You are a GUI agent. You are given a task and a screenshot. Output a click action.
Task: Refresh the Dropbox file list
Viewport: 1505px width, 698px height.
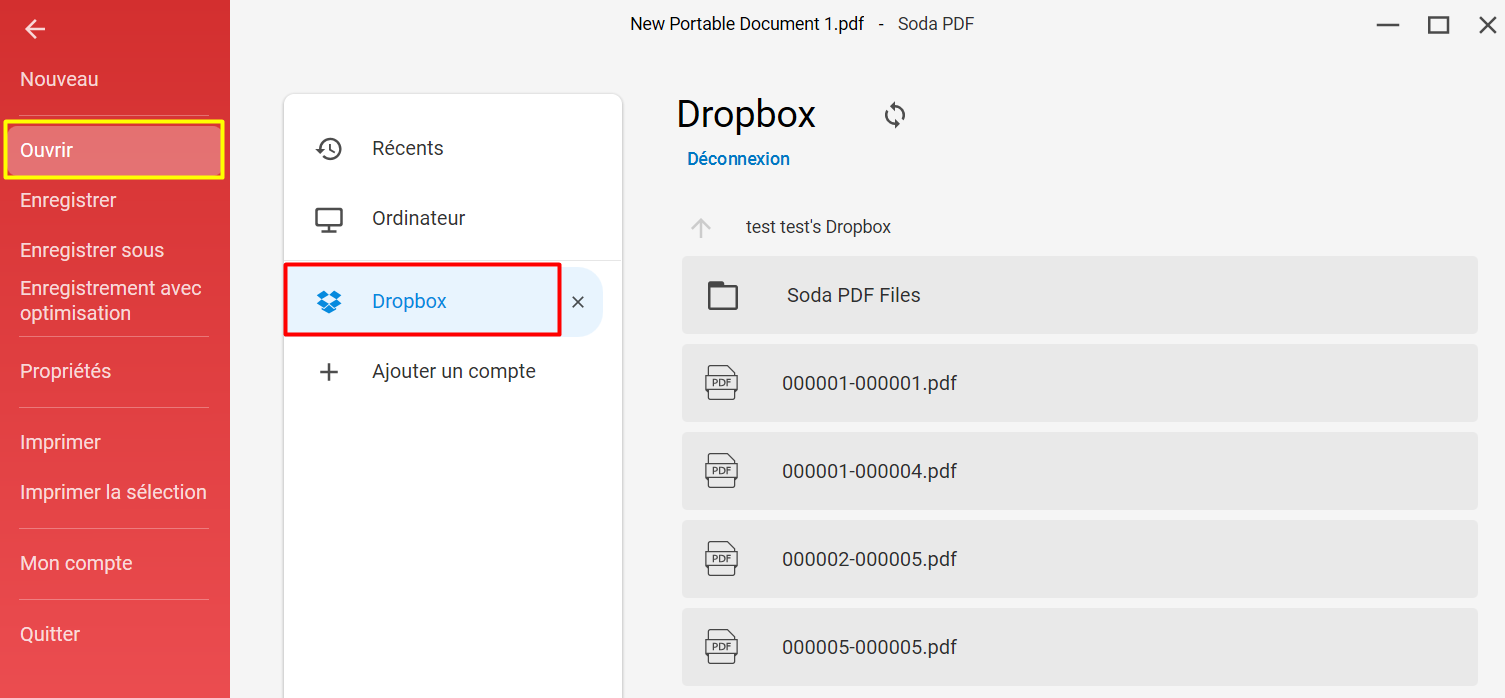[x=895, y=116]
